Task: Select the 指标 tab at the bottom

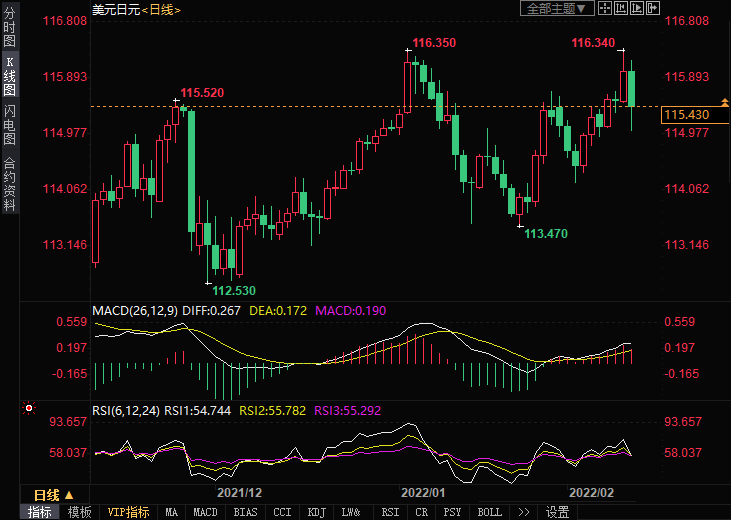Action: [x=40, y=512]
